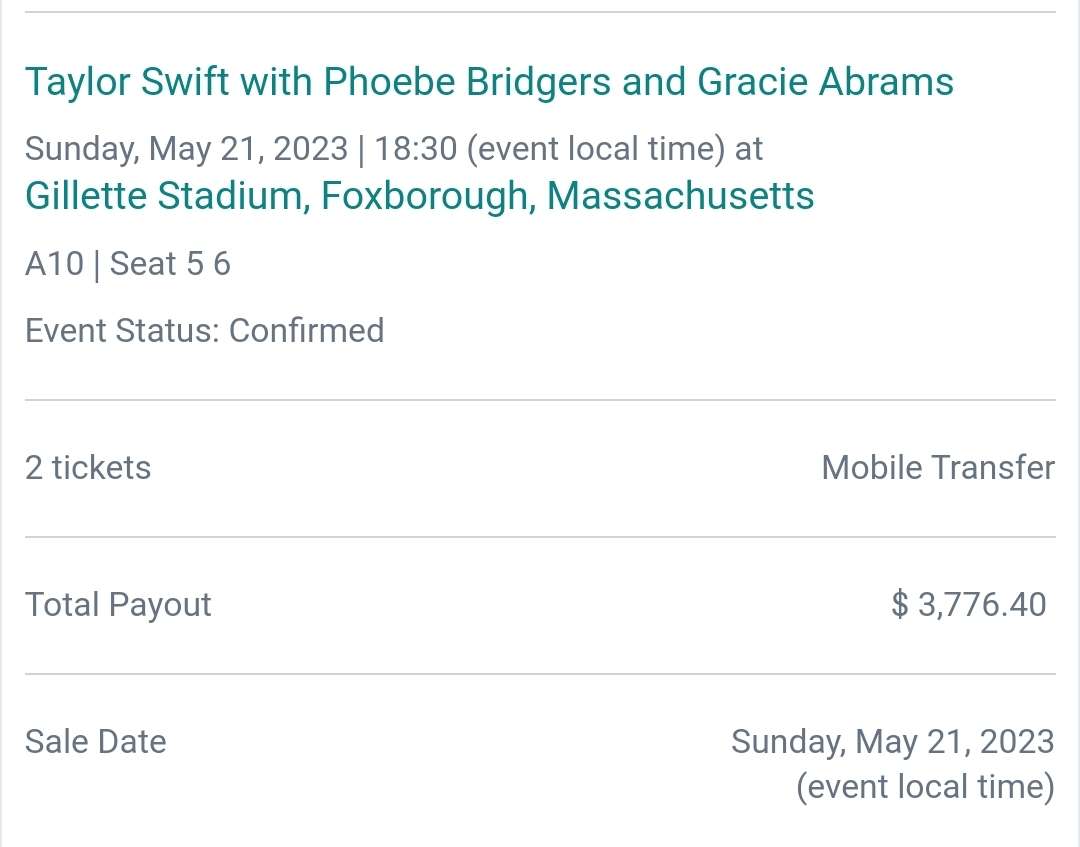Click the Phoebe Bridgers name in the title
This screenshot has height=847, width=1080.
point(467,82)
